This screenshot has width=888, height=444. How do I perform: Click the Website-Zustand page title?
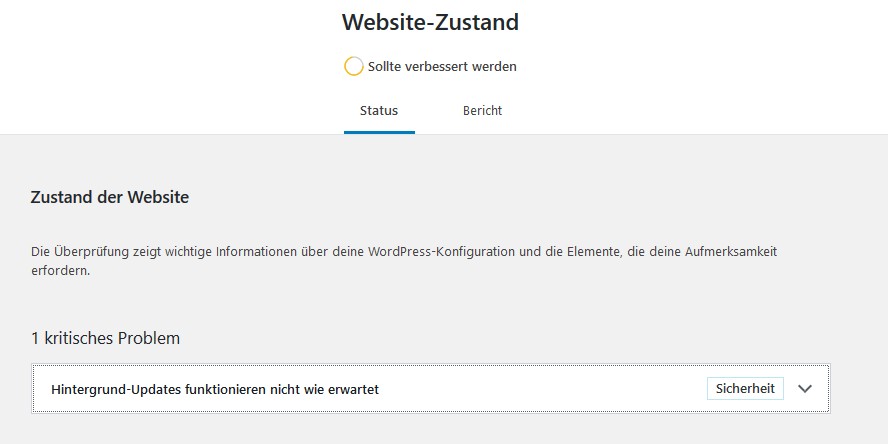click(430, 22)
